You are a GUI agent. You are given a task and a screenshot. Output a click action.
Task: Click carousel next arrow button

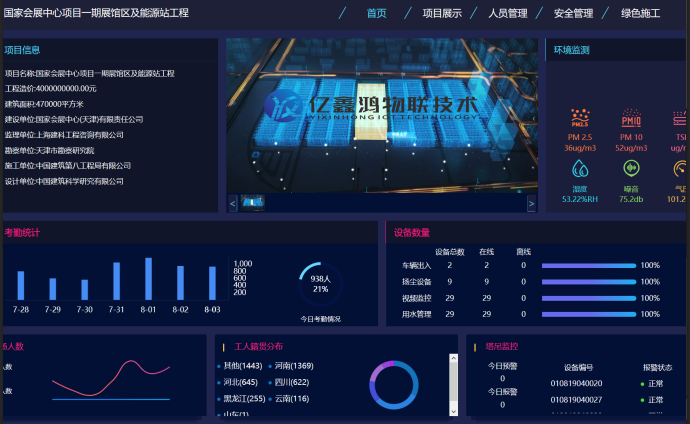[532, 203]
